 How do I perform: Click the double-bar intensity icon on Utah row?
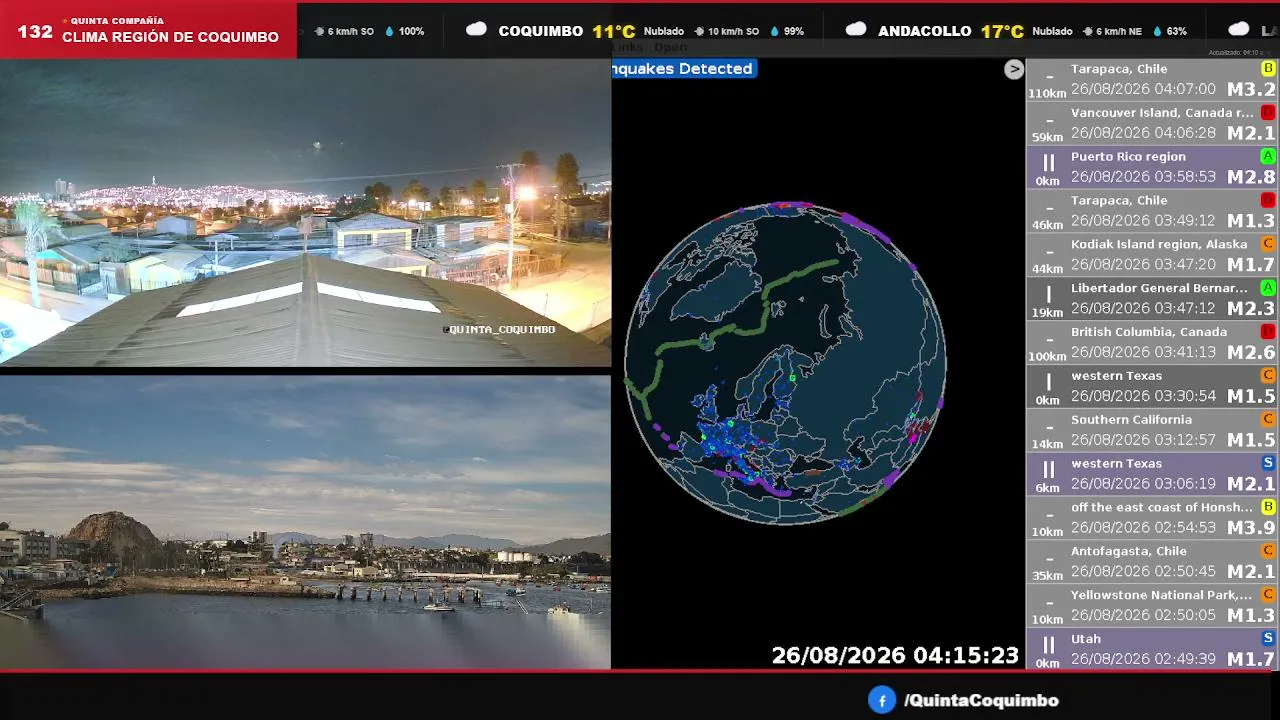(1048, 644)
